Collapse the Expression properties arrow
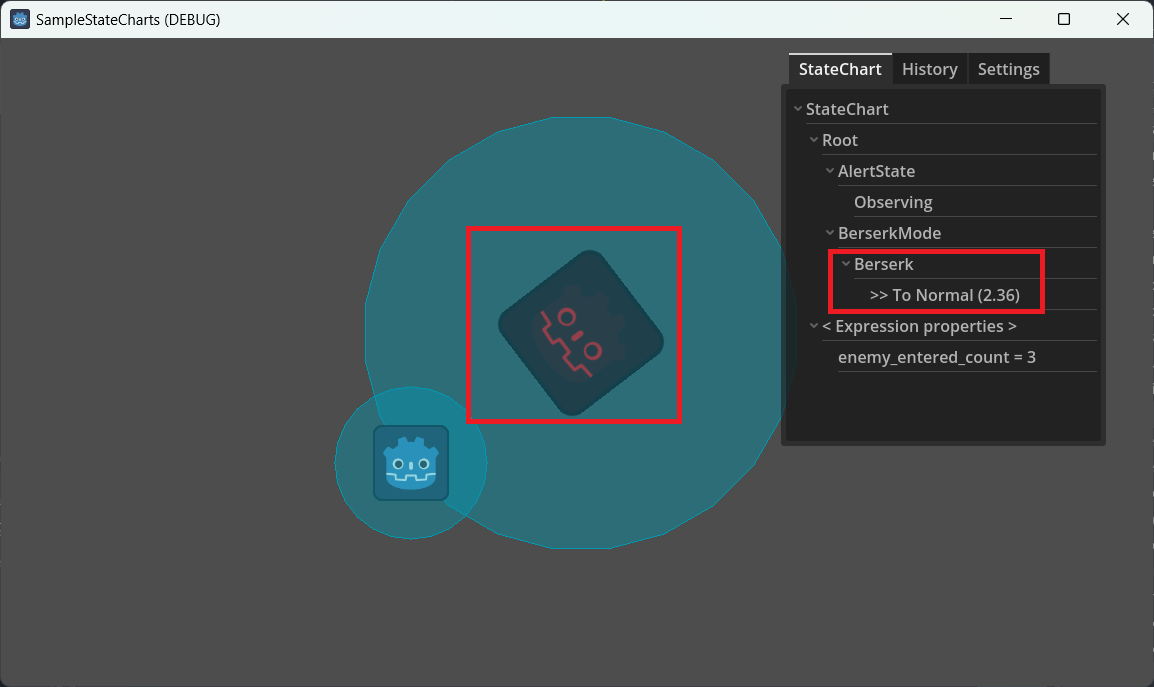 pyautogui.click(x=814, y=325)
